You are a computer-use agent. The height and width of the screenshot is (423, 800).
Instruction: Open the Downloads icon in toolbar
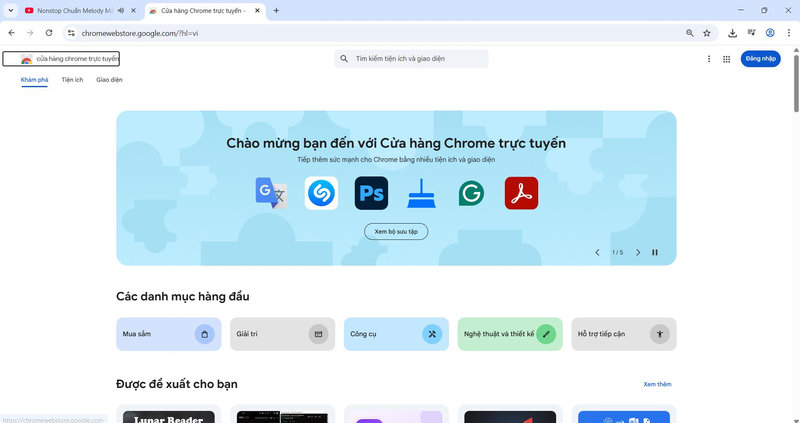[x=733, y=33]
